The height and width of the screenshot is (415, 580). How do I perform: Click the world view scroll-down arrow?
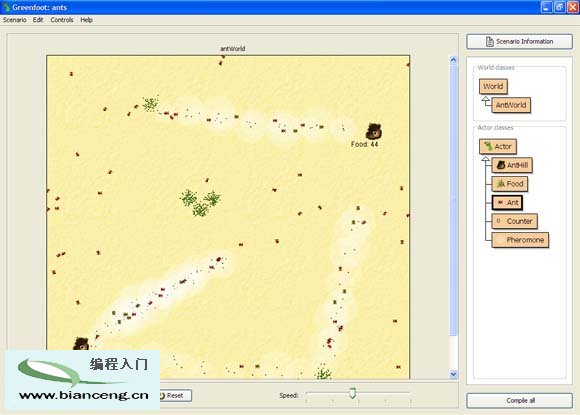453,374
